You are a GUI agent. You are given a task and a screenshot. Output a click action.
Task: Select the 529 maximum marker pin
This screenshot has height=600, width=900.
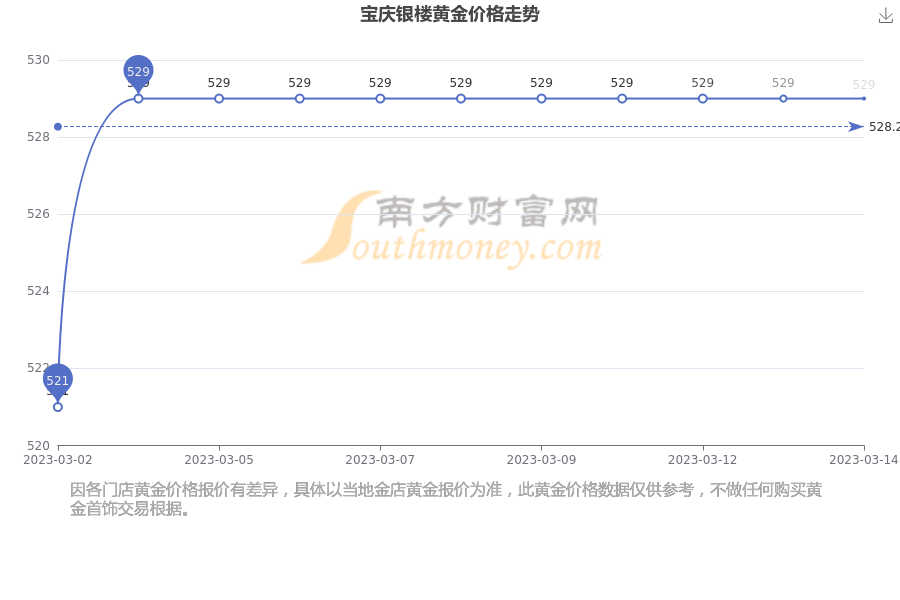(x=138, y=73)
